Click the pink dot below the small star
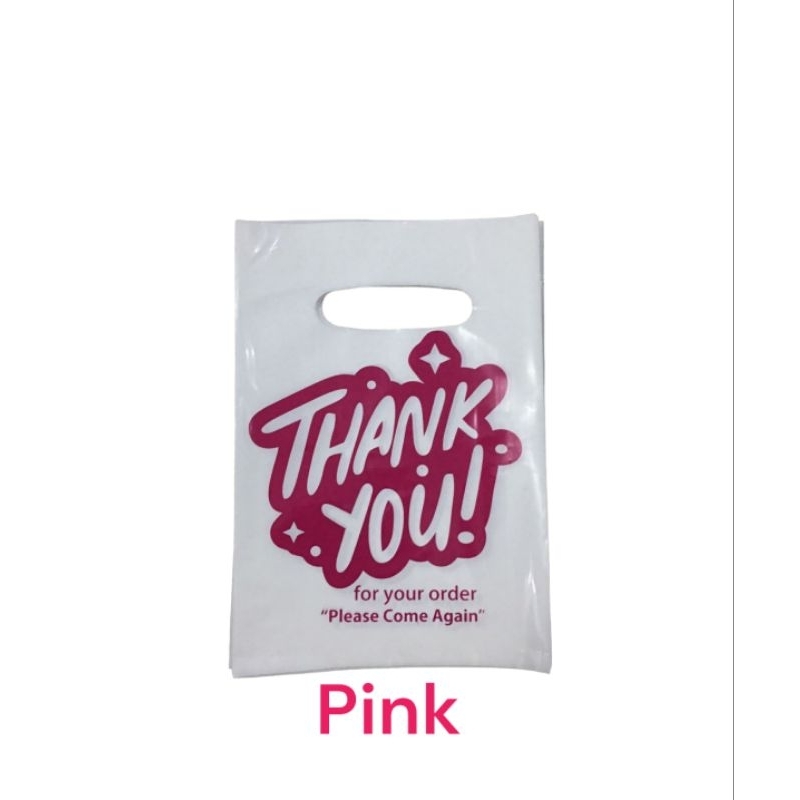Viewport: 800px width, 800px height. click(317, 551)
